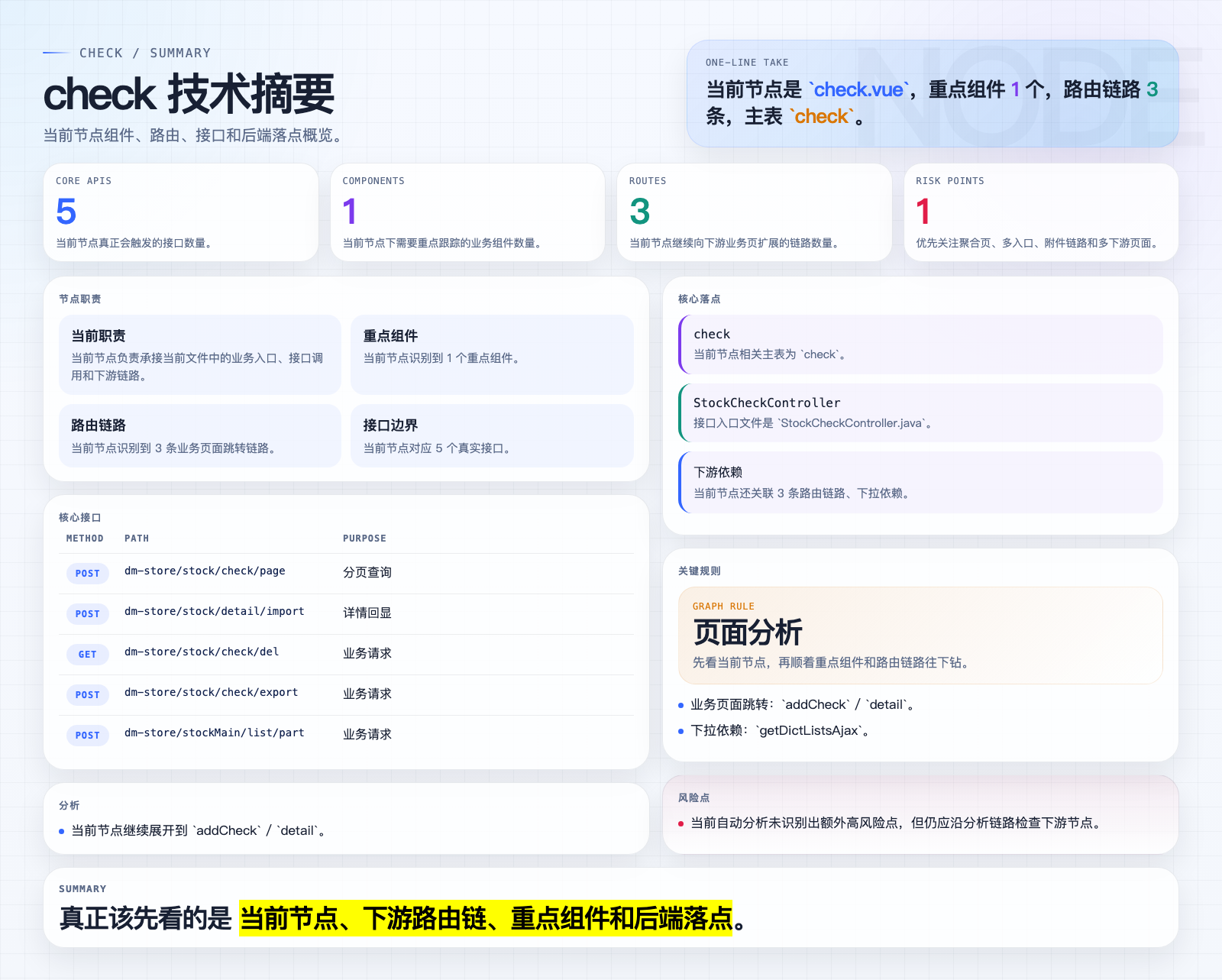1222x980 pixels.
Task: Click the CHECK / SUMMARY breadcrumb label
Action: [x=144, y=53]
